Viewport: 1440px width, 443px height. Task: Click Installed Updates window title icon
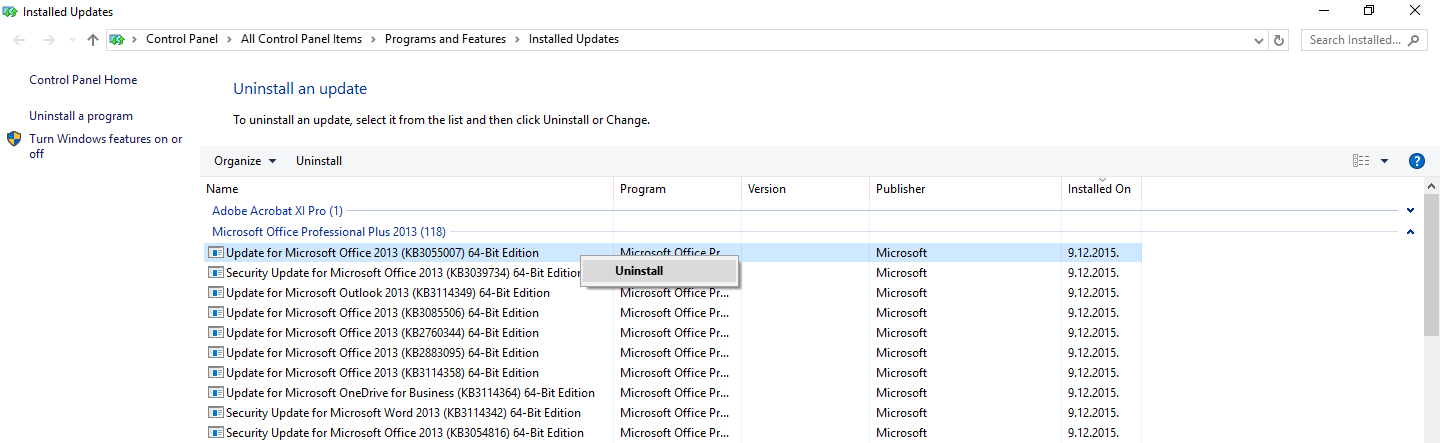click(x=10, y=12)
